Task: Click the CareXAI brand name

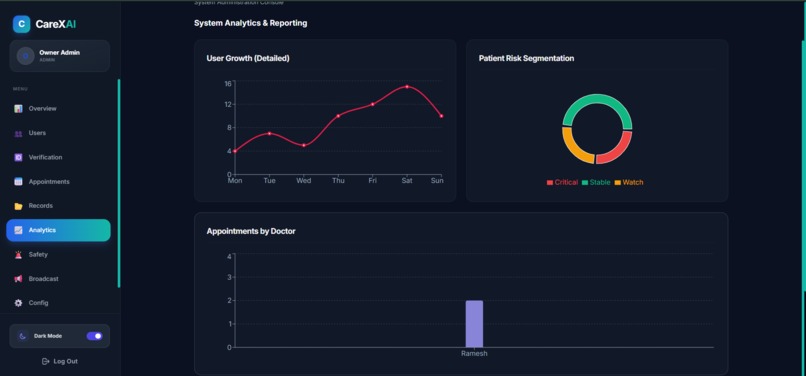Action: tap(56, 24)
